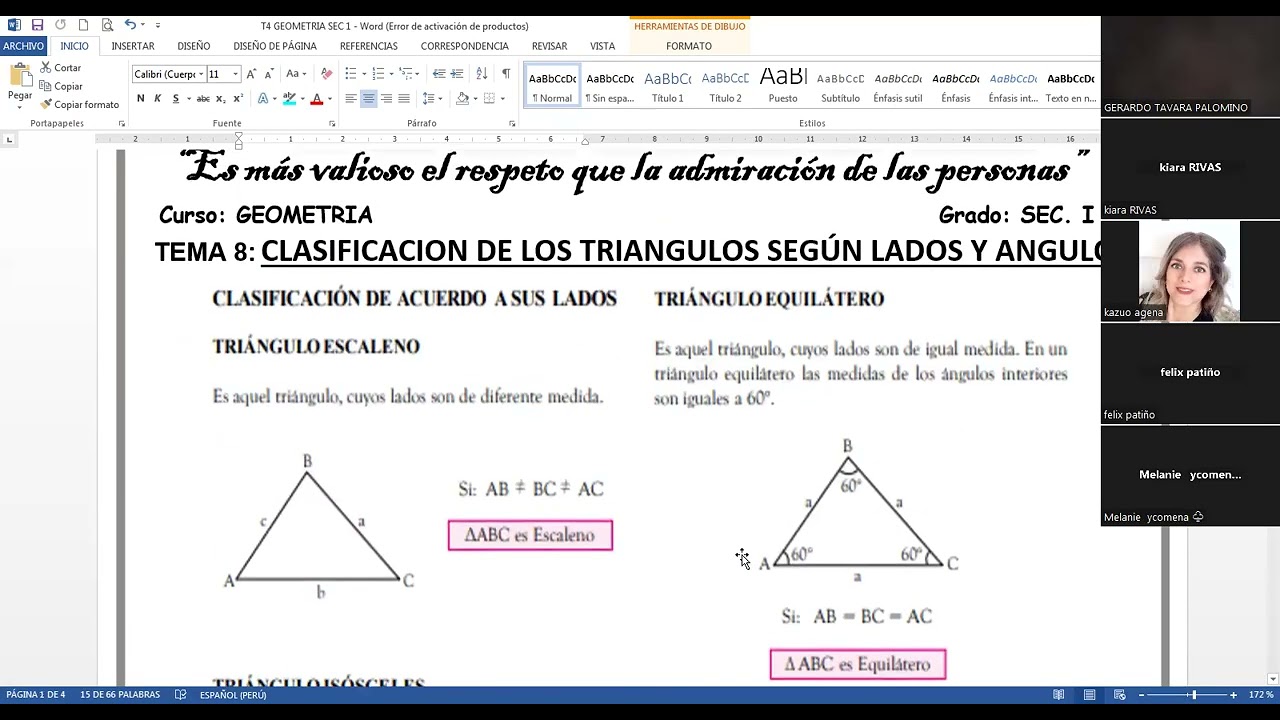Screen dimensions: 1280x720
Task: Toggle bold N formatting
Action: pyautogui.click(x=141, y=98)
